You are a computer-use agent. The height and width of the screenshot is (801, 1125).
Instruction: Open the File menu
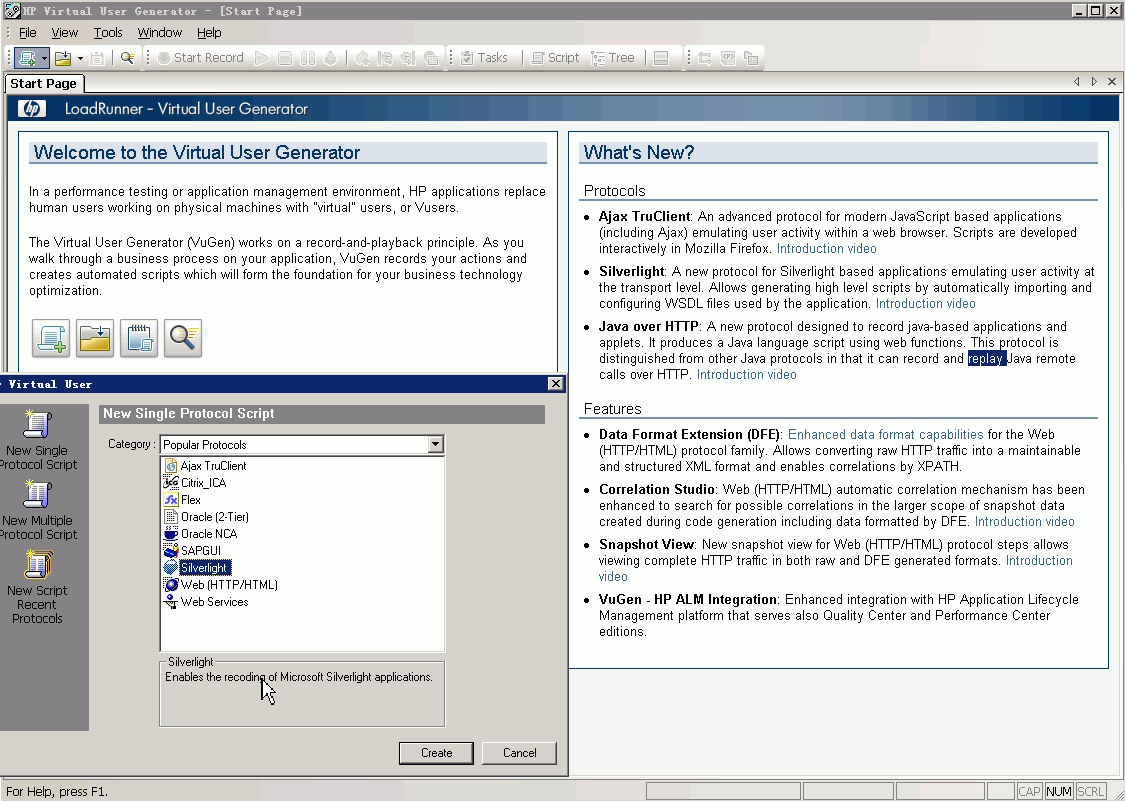point(27,32)
